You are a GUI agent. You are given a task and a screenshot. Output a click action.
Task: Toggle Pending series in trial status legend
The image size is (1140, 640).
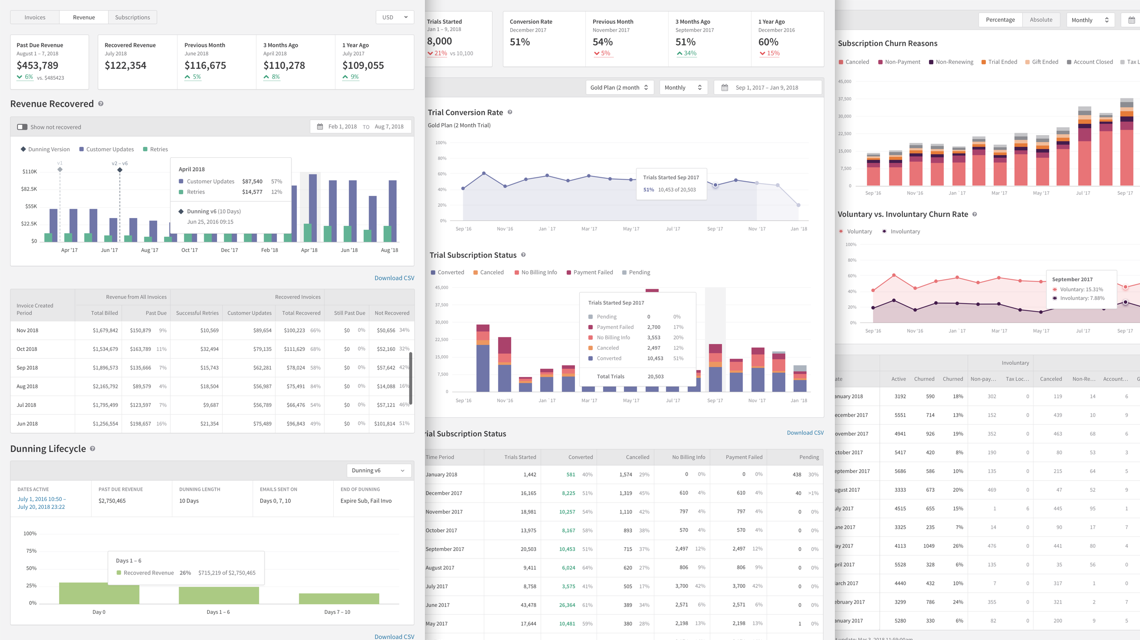coord(636,272)
